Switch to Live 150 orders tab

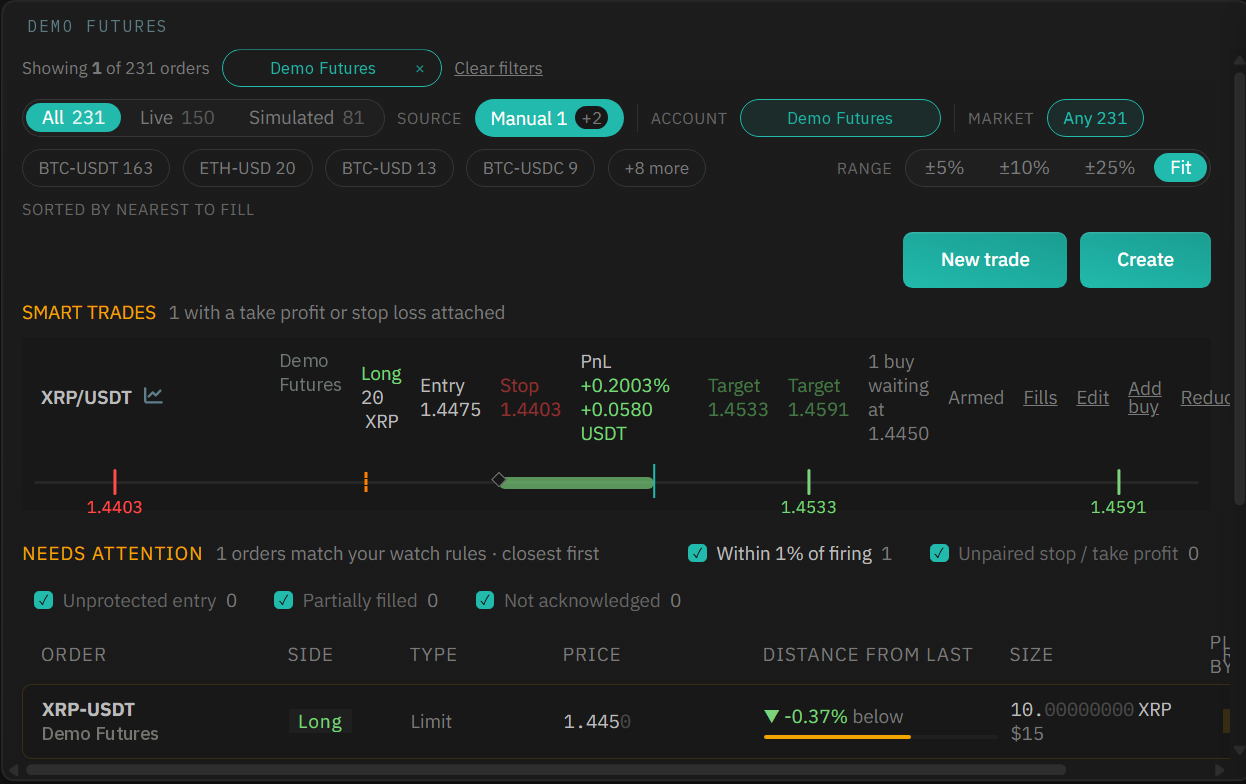[x=177, y=118]
